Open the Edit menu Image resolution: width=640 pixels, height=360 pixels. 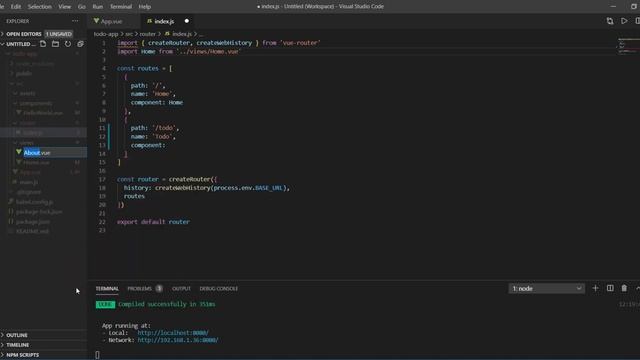16,7
